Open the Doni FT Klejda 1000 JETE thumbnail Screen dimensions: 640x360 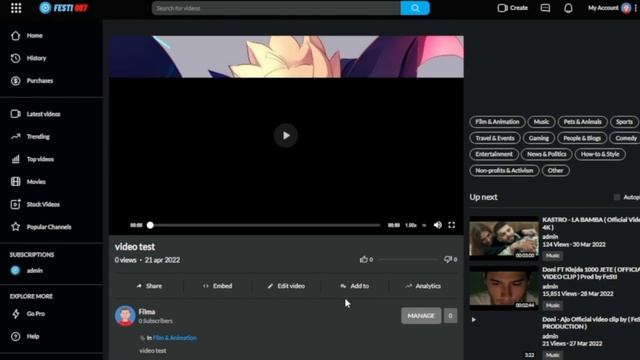(504, 288)
